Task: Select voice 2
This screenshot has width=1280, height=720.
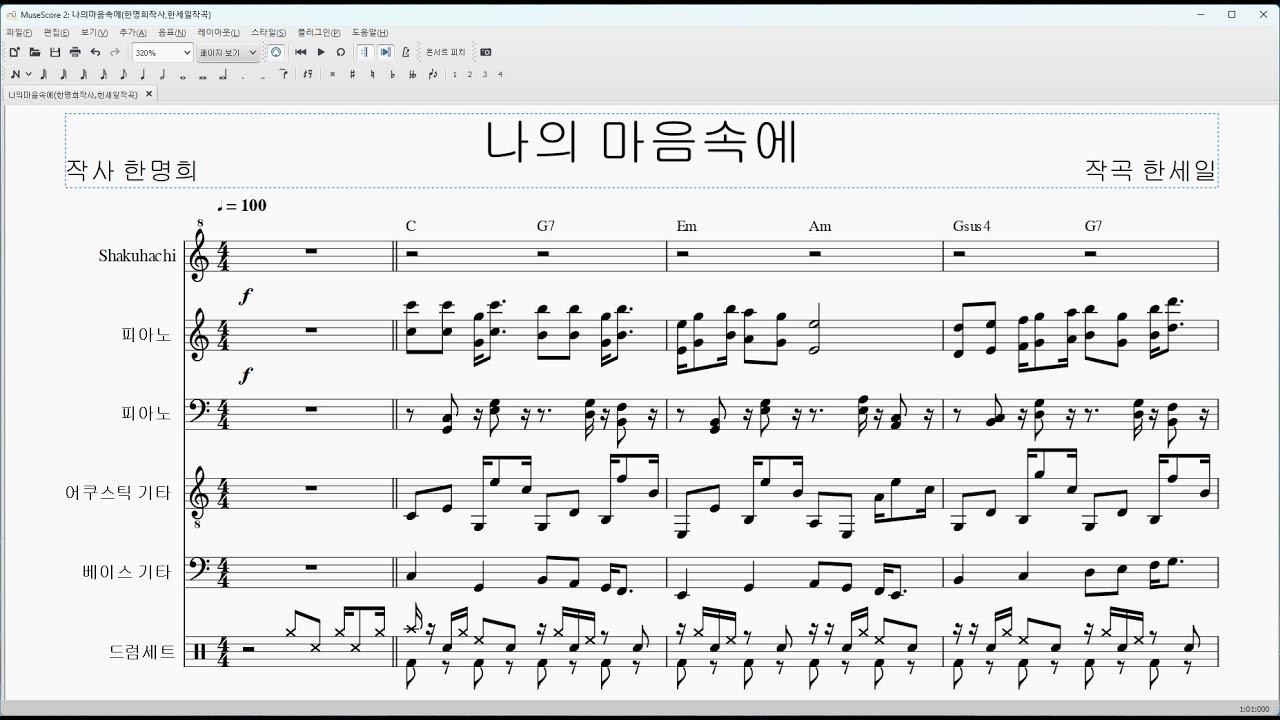Action: tap(470, 74)
